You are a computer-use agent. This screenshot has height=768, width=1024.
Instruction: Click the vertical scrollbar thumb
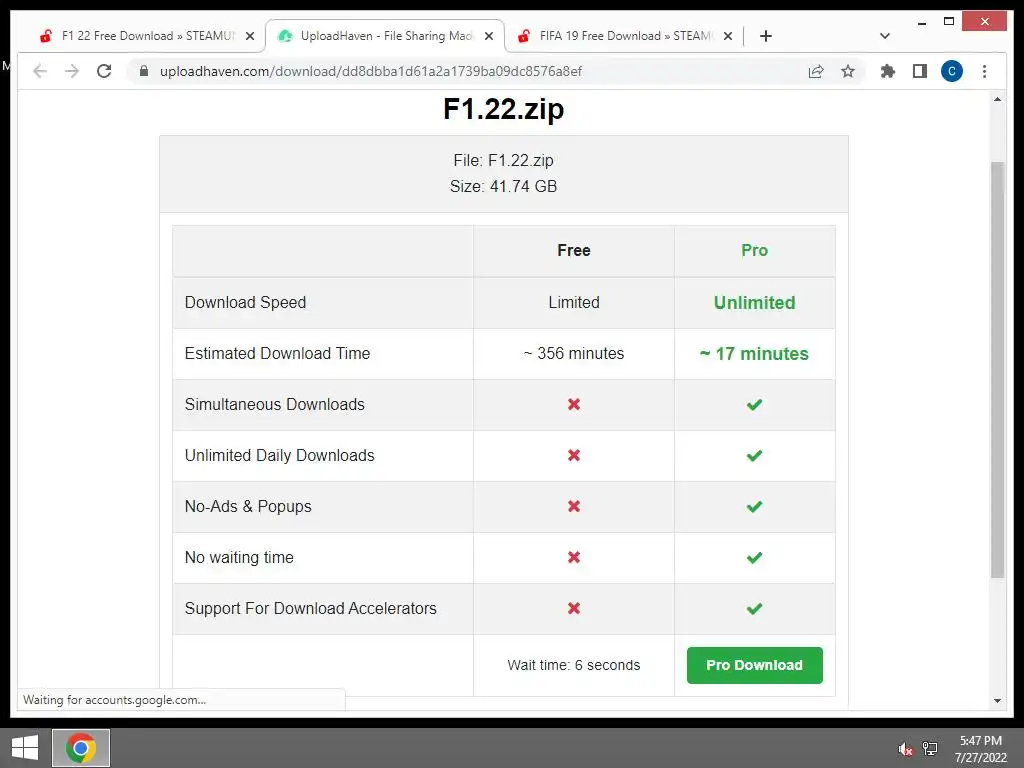pyautogui.click(x=997, y=370)
